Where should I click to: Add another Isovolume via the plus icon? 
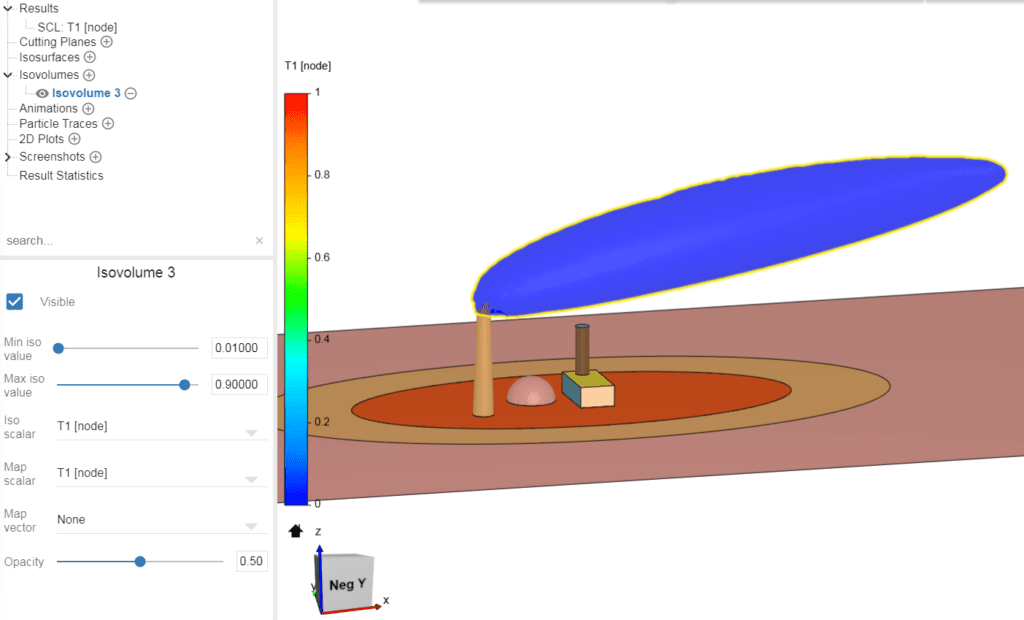(88, 74)
